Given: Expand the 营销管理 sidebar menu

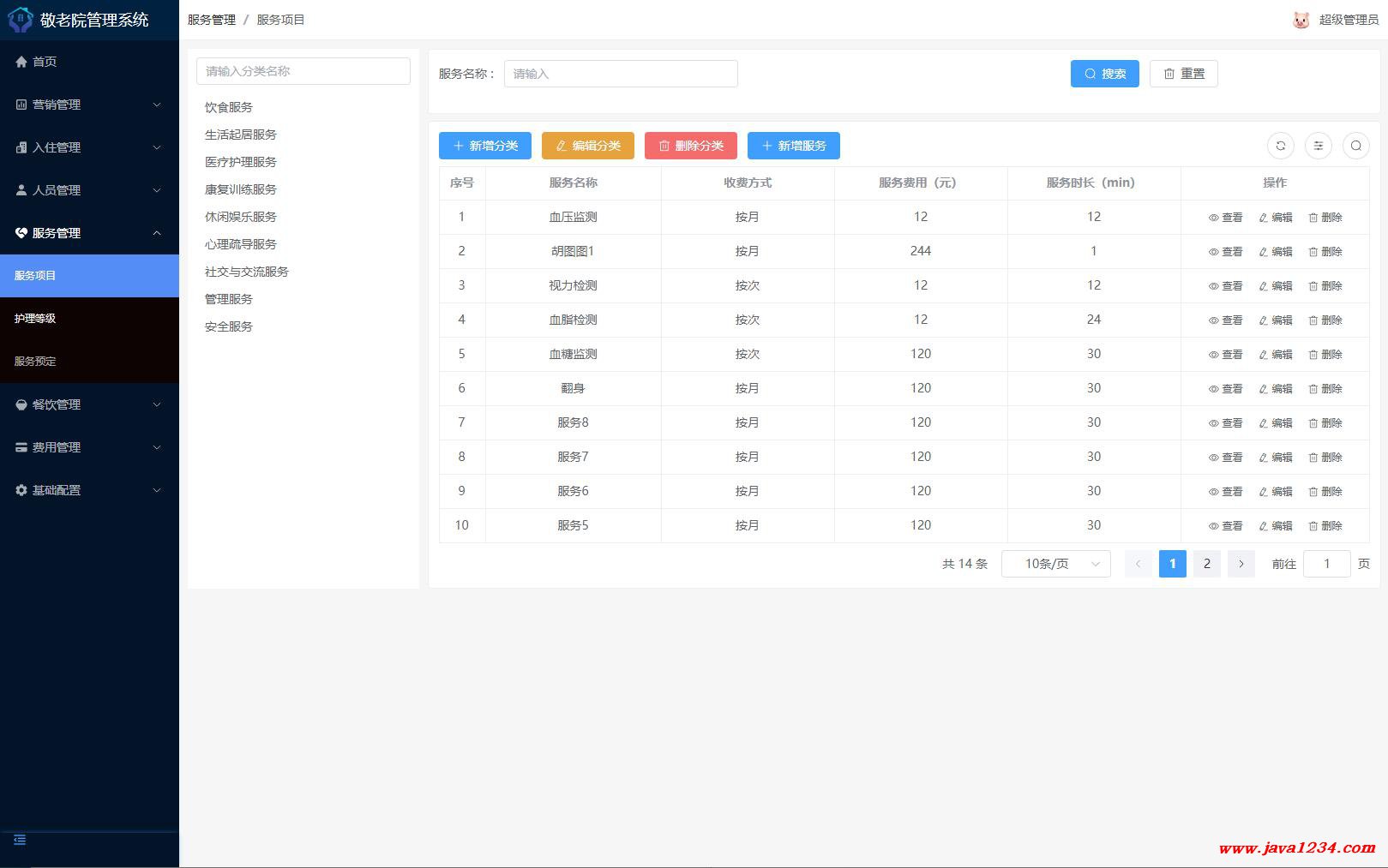Looking at the screenshot, I should pos(89,105).
